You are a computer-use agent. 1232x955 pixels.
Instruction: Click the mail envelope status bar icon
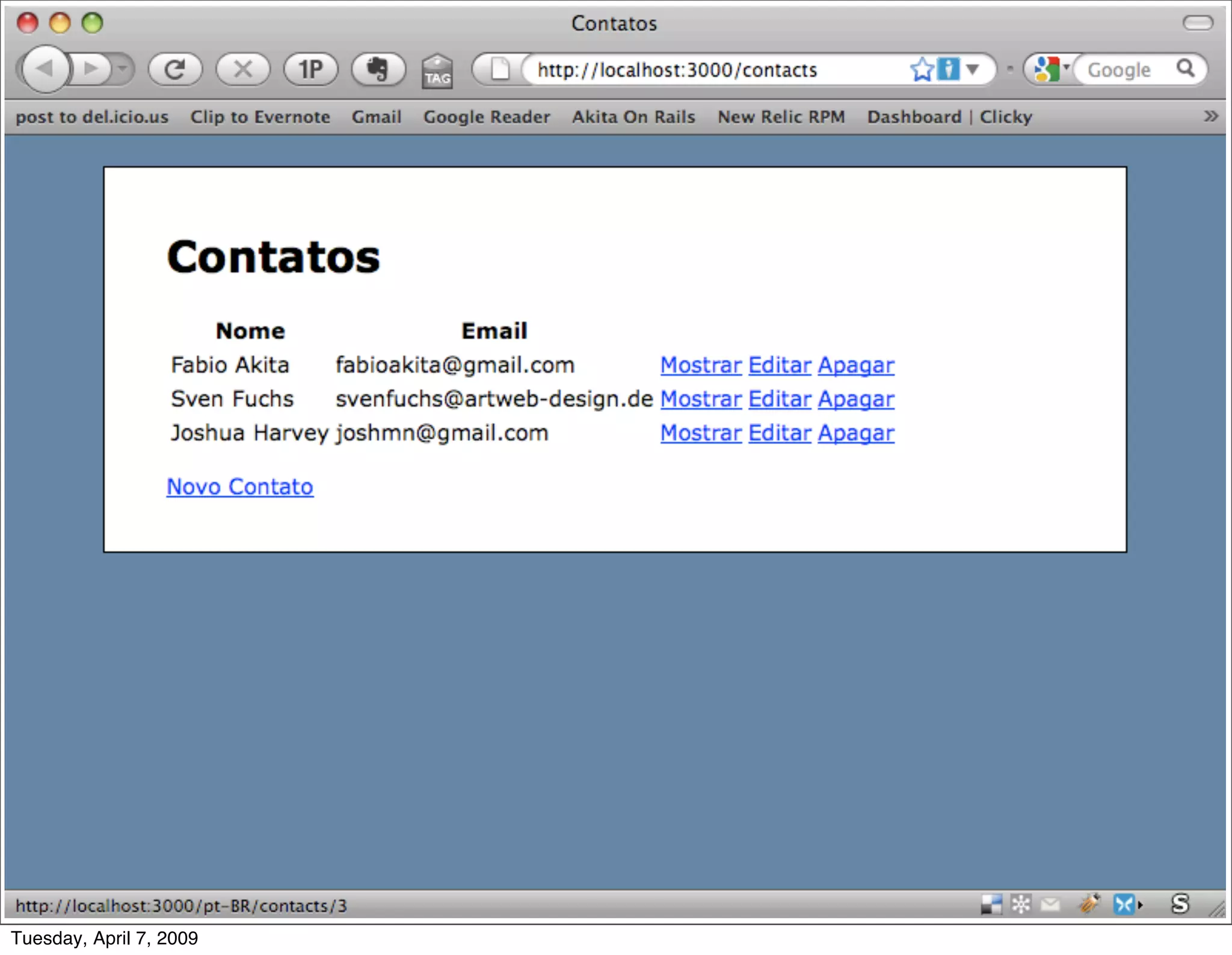(x=1050, y=904)
